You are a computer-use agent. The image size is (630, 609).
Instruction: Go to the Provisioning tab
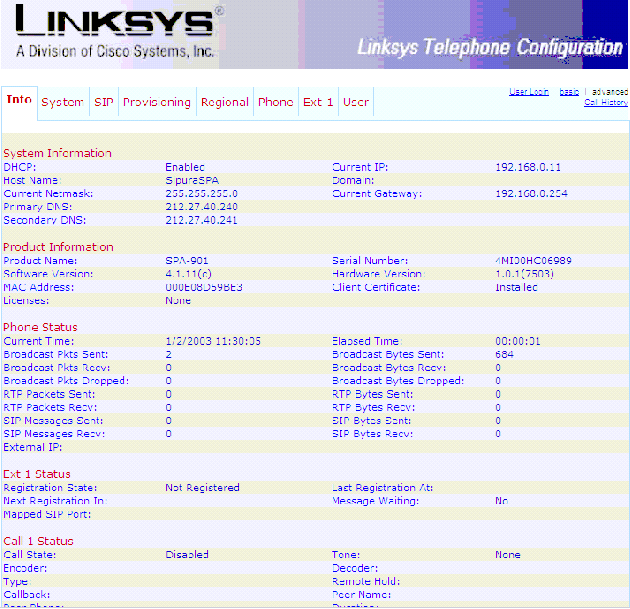tap(157, 102)
